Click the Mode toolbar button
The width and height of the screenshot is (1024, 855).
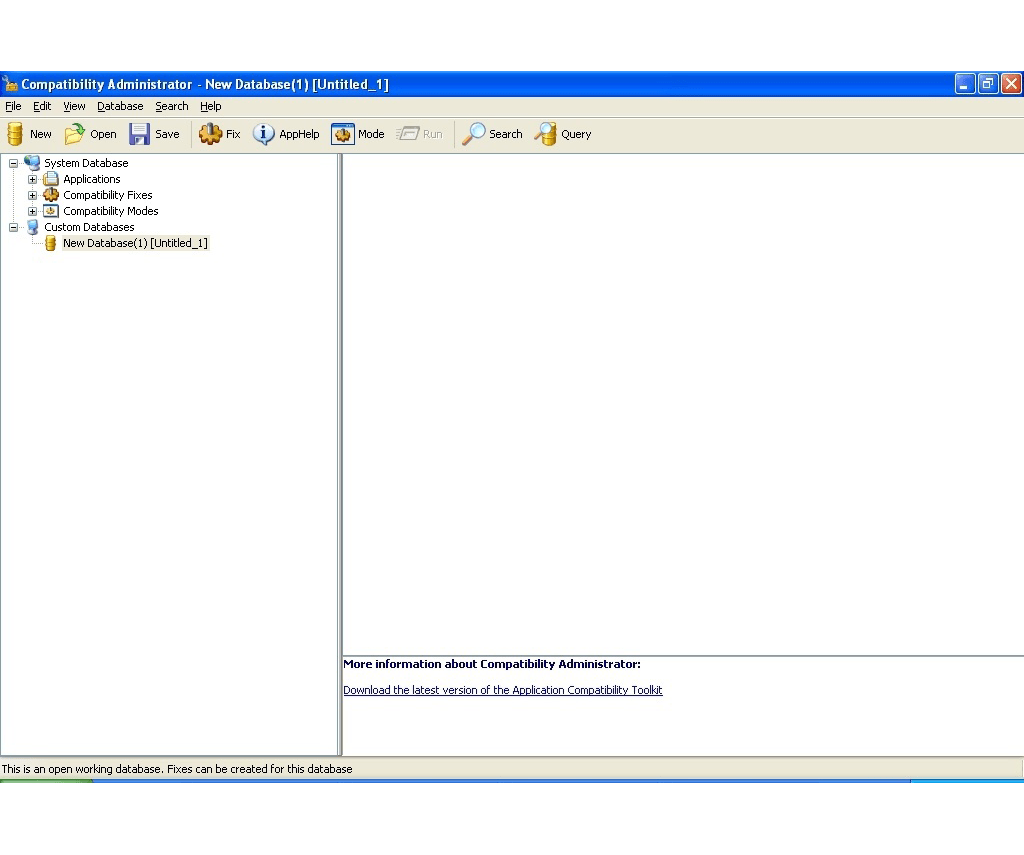pos(358,134)
